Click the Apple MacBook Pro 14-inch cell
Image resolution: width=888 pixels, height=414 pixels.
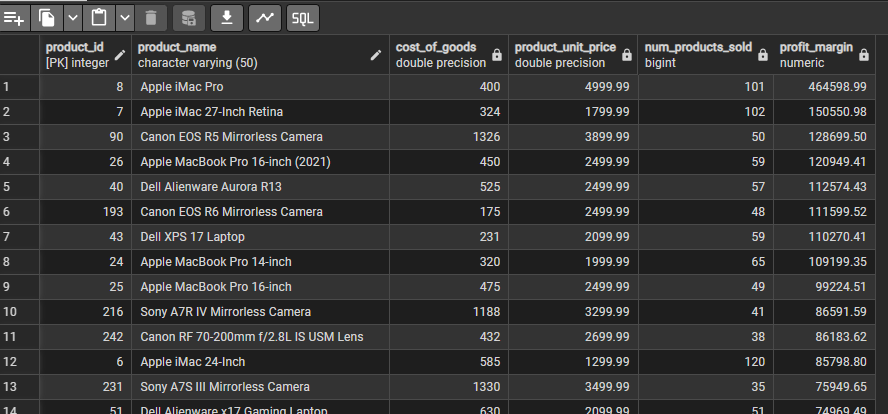[261, 262]
